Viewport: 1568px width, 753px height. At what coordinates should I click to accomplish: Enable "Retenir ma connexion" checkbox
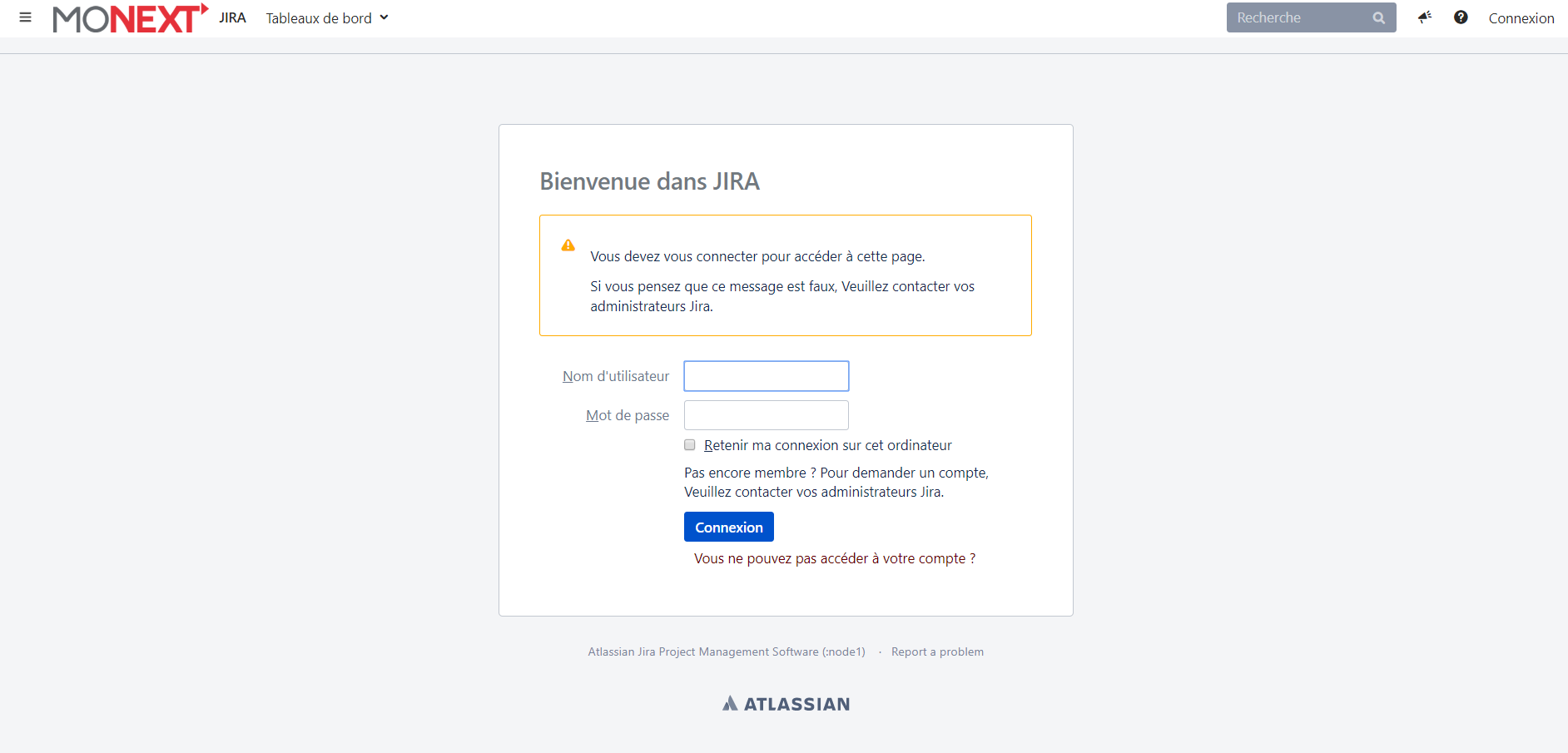(690, 445)
